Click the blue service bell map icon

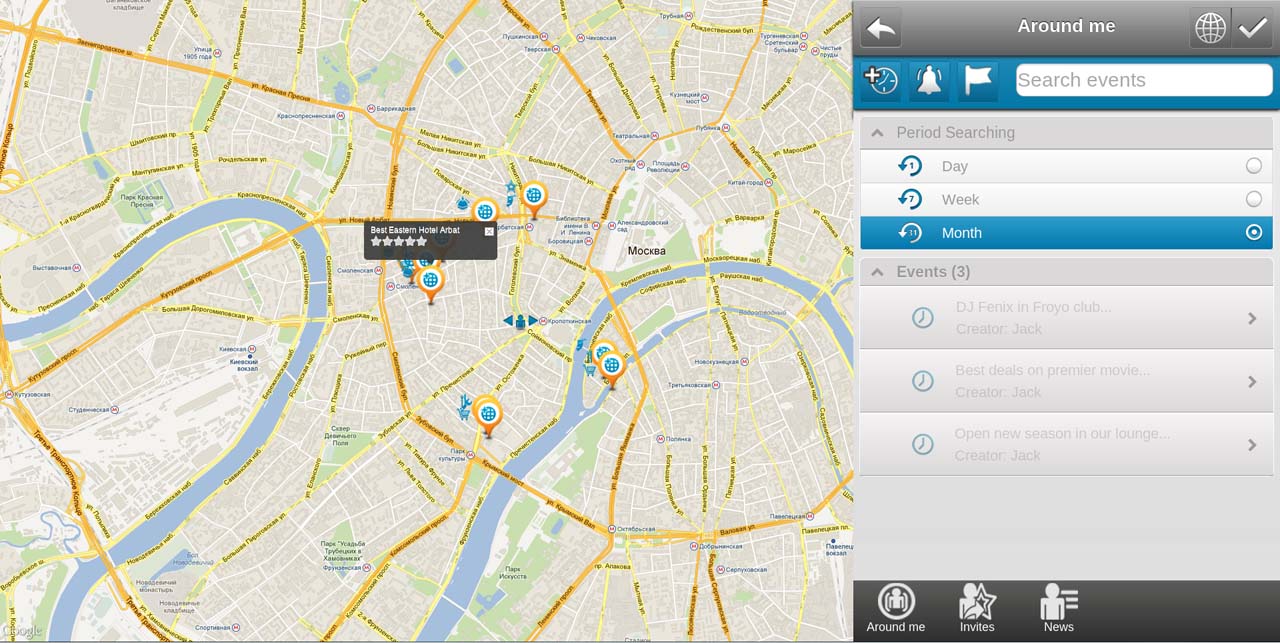click(463, 204)
